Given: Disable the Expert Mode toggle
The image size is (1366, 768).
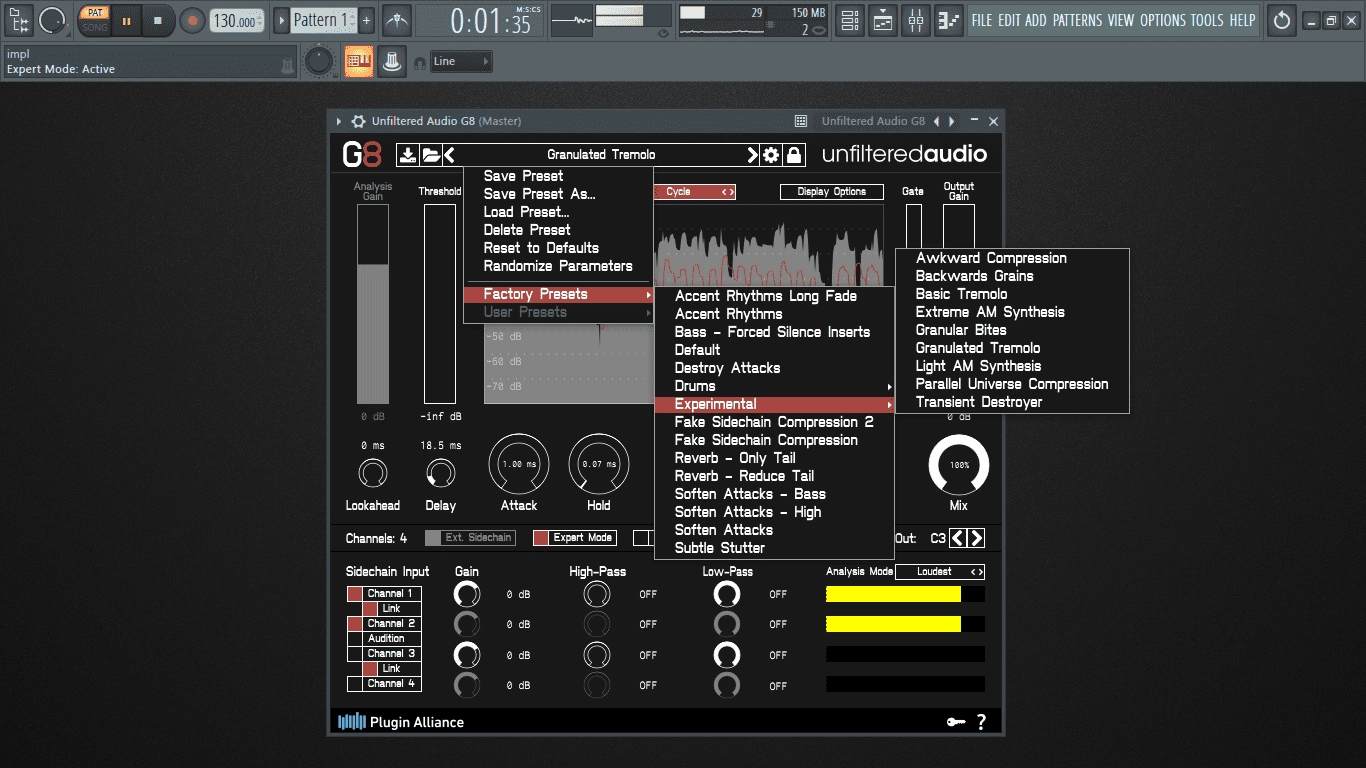Looking at the screenshot, I should coord(574,538).
